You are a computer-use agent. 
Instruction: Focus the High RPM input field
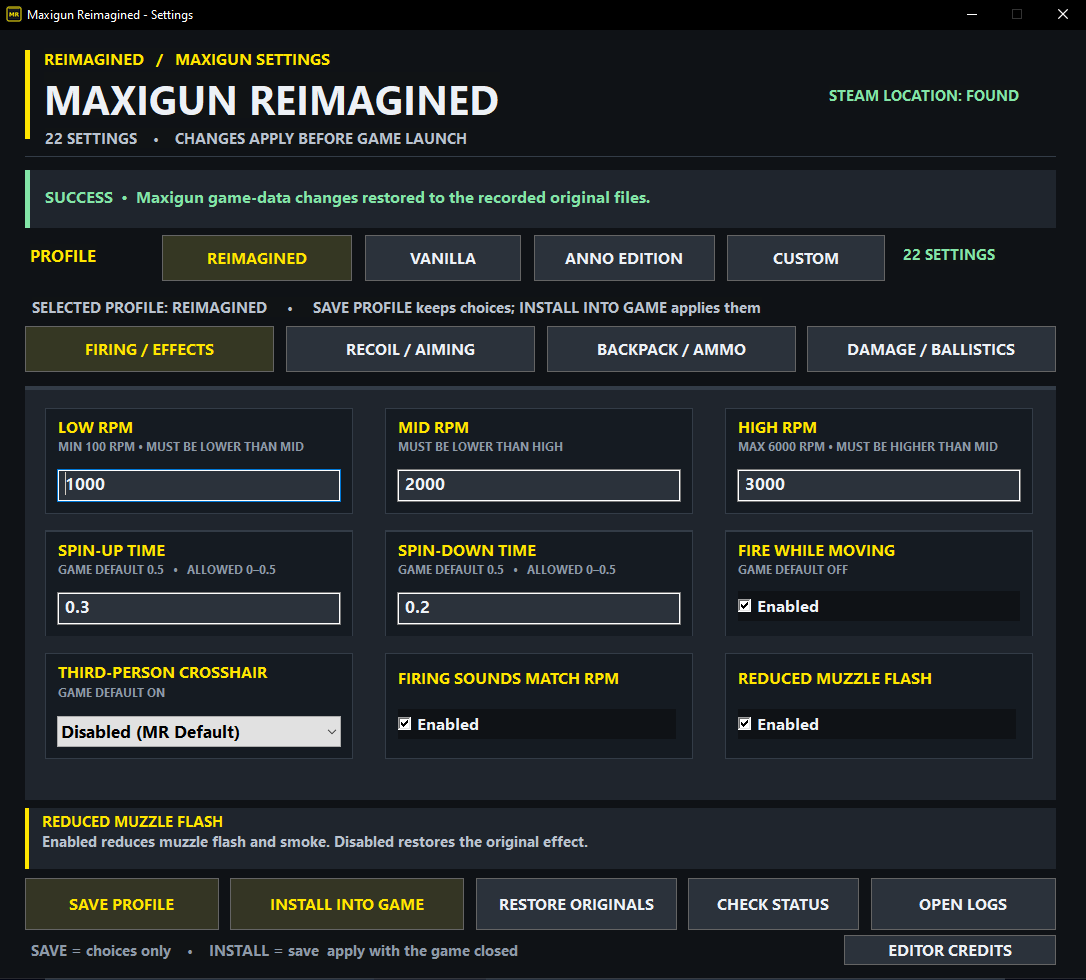(879, 485)
